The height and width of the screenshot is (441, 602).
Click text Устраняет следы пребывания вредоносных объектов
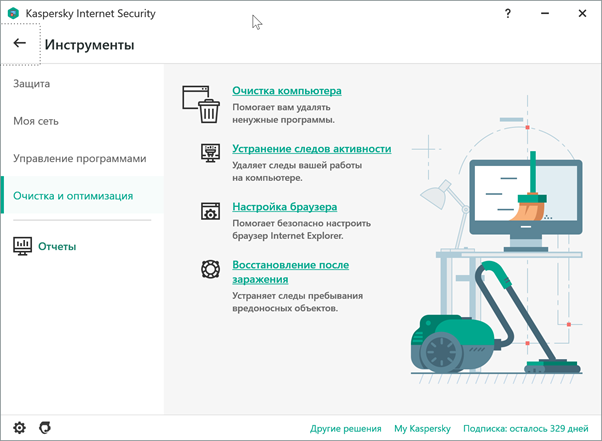[298, 302]
